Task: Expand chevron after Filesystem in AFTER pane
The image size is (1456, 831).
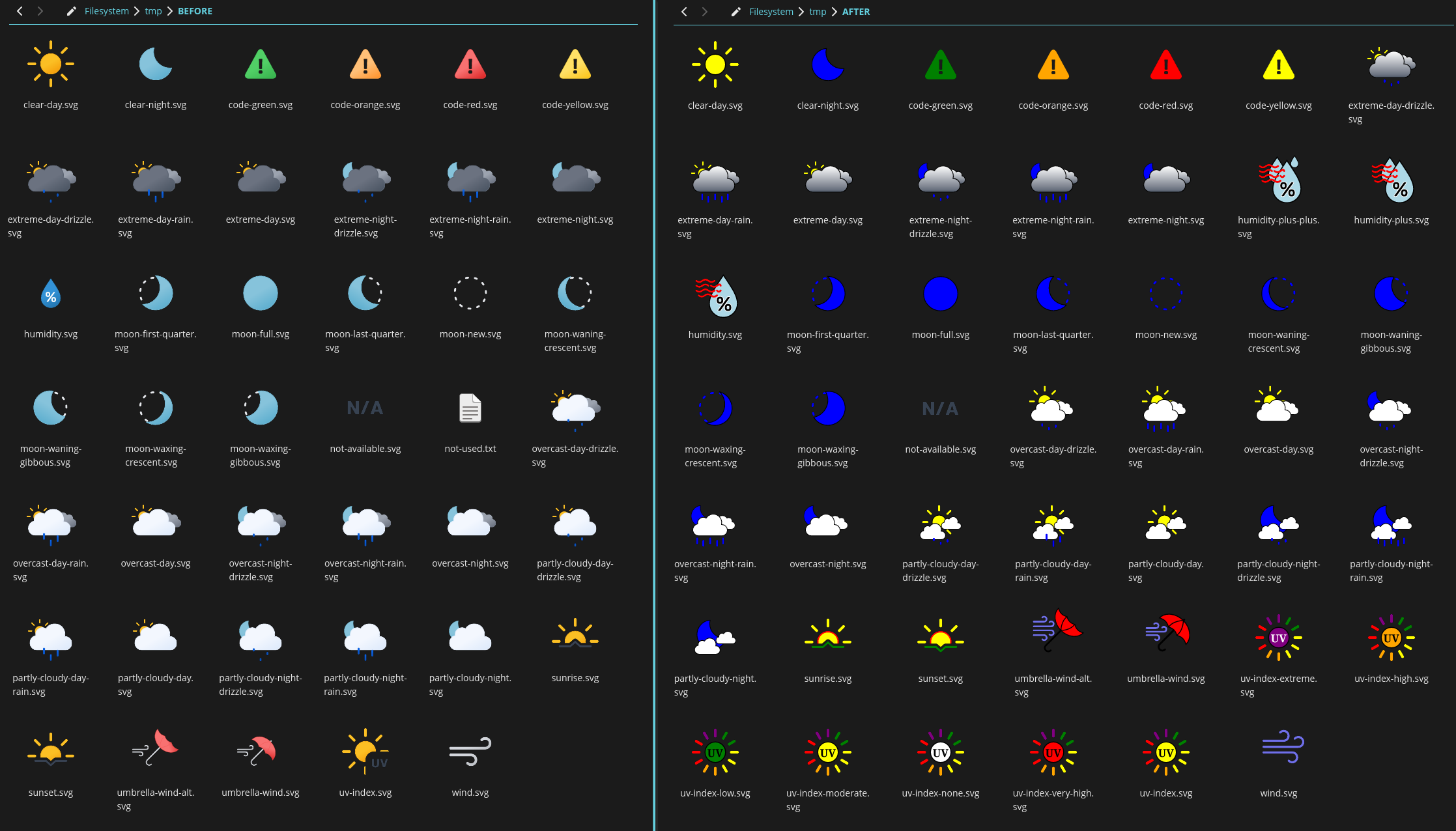Action: (801, 12)
